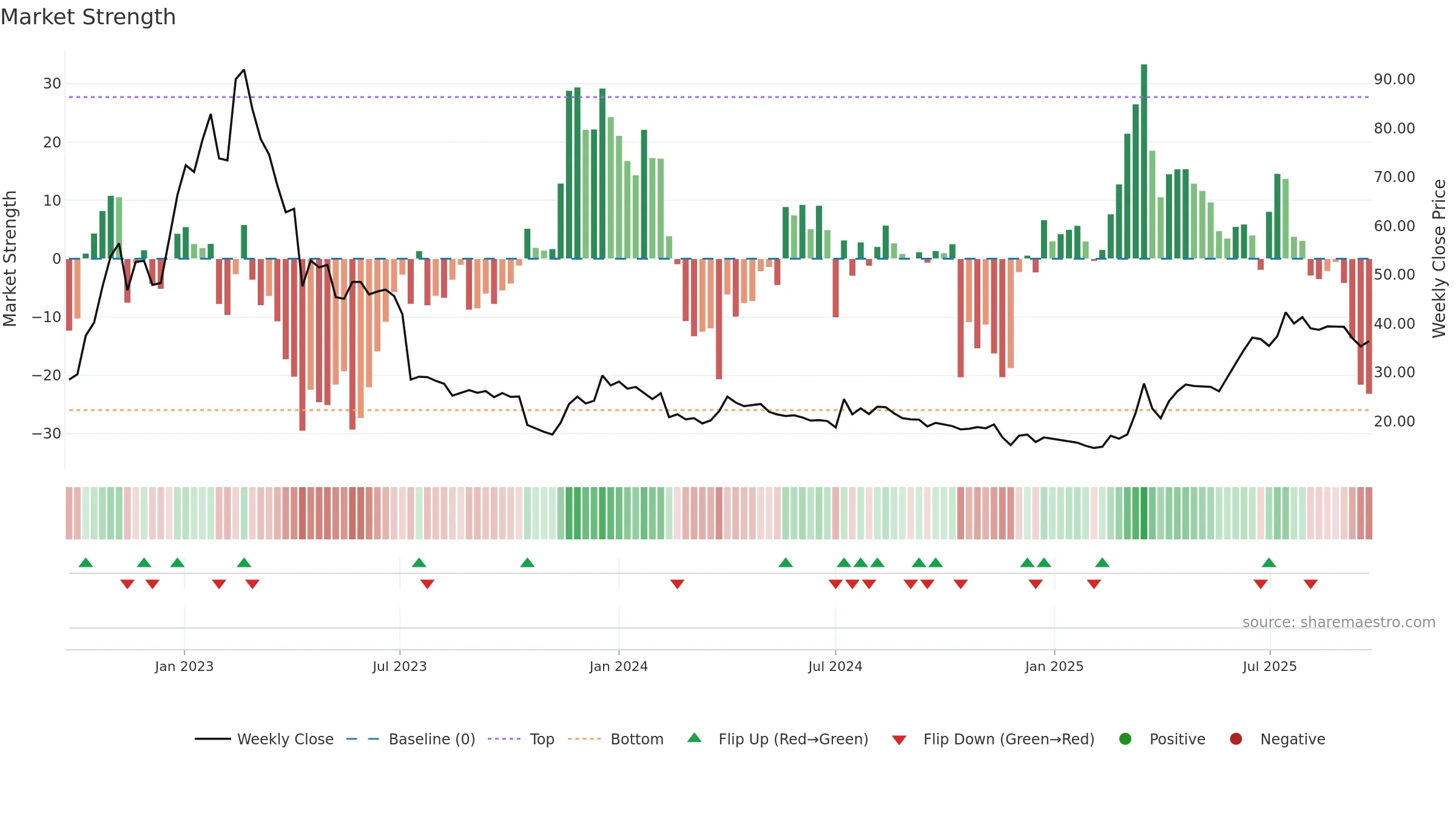The width and height of the screenshot is (1456, 819).
Task: Click the Jan 2025 x-axis label
Action: coord(1054,667)
